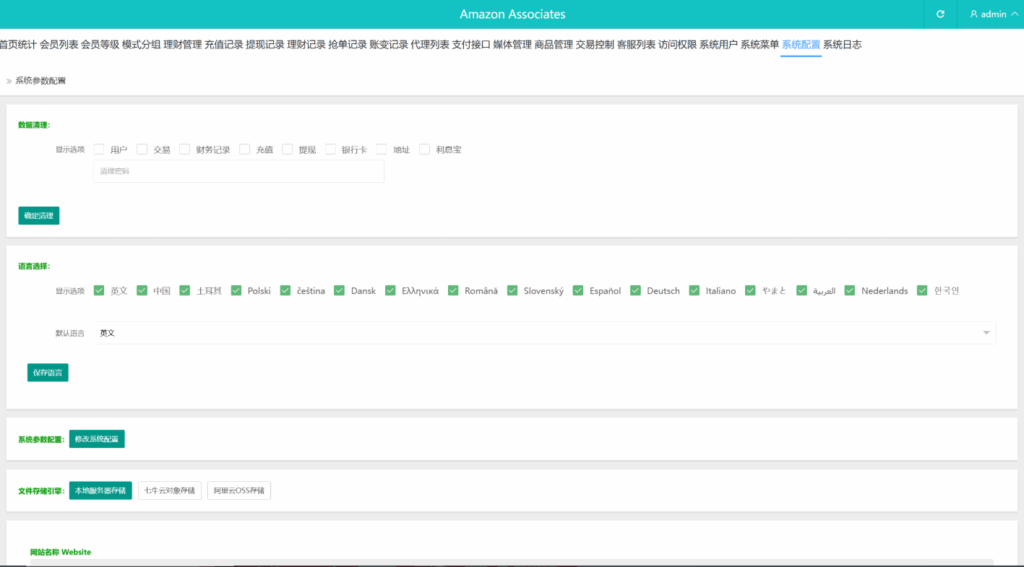The height and width of the screenshot is (567, 1024).
Task: Open the 理财记录 menu tab
Action: (x=306, y=44)
